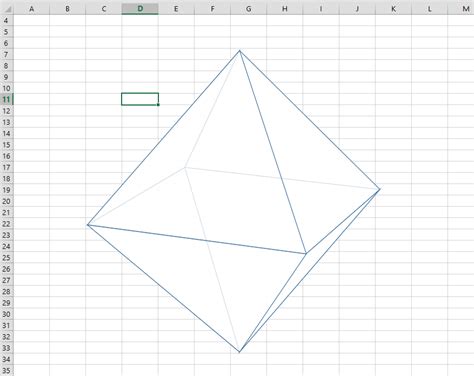This screenshot has height=376, width=474.
Task: Select column H header
Action: point(285,9)
